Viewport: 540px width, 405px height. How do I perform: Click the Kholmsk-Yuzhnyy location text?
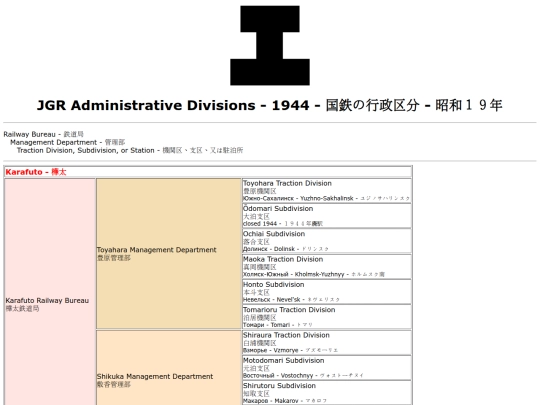point(314,274)
